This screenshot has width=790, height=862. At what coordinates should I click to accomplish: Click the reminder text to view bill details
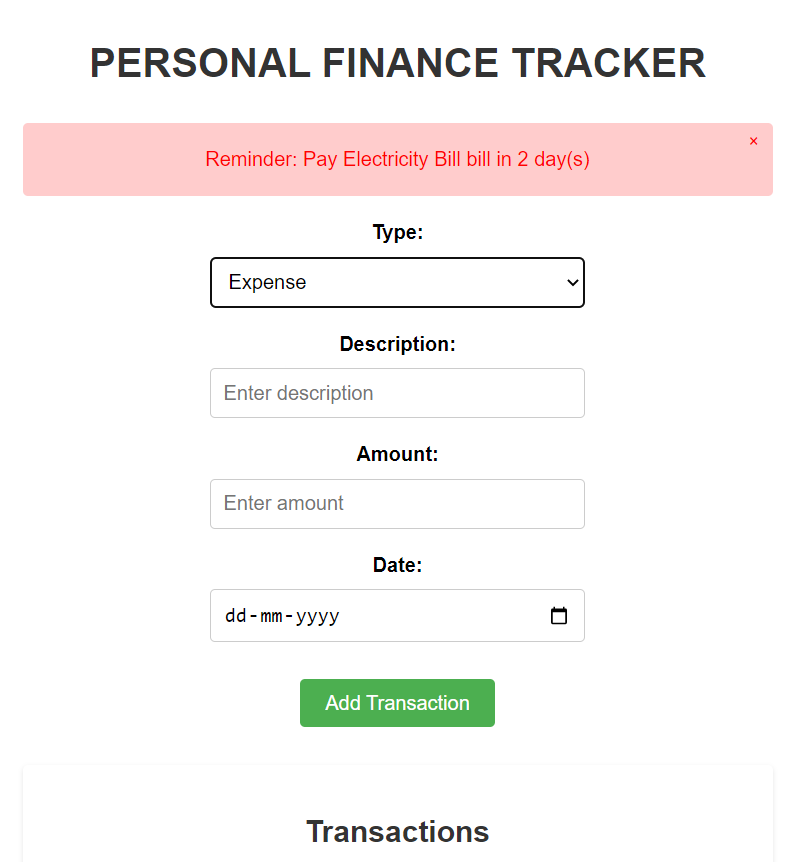tap(397, 159)
